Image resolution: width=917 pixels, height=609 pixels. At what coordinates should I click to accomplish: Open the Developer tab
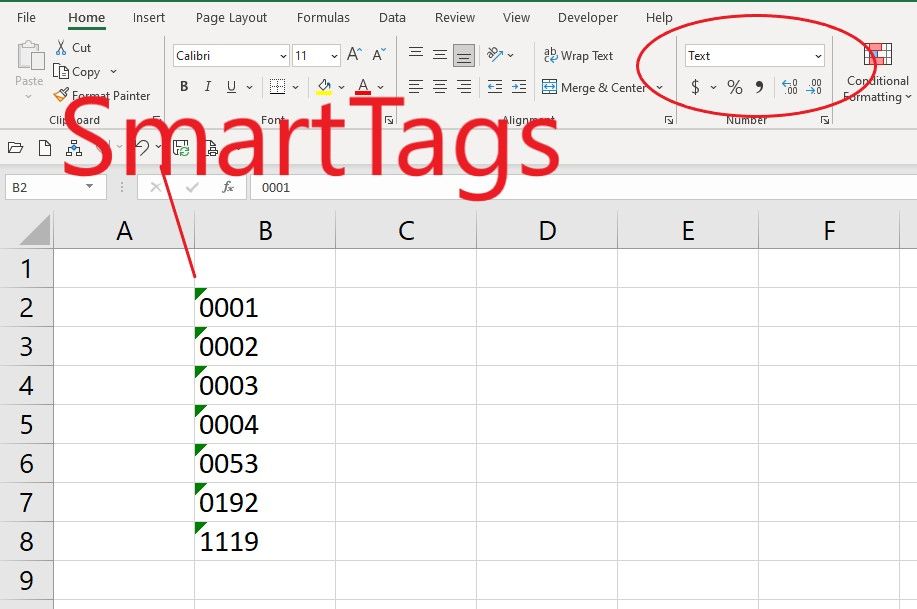[587, 17]
